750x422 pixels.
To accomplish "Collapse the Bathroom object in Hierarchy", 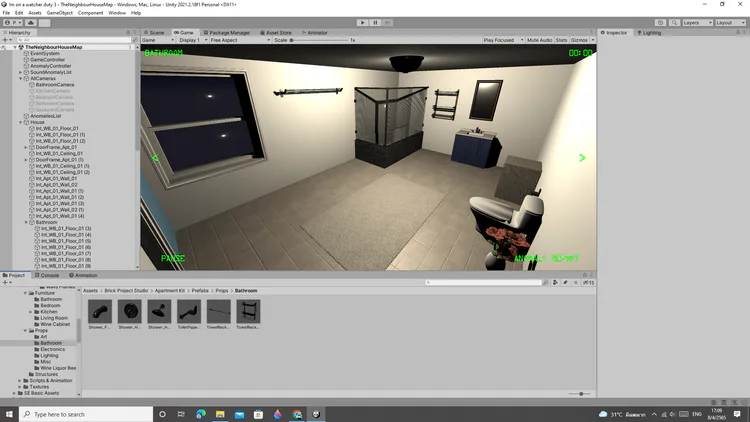I will tap(26, 222).
